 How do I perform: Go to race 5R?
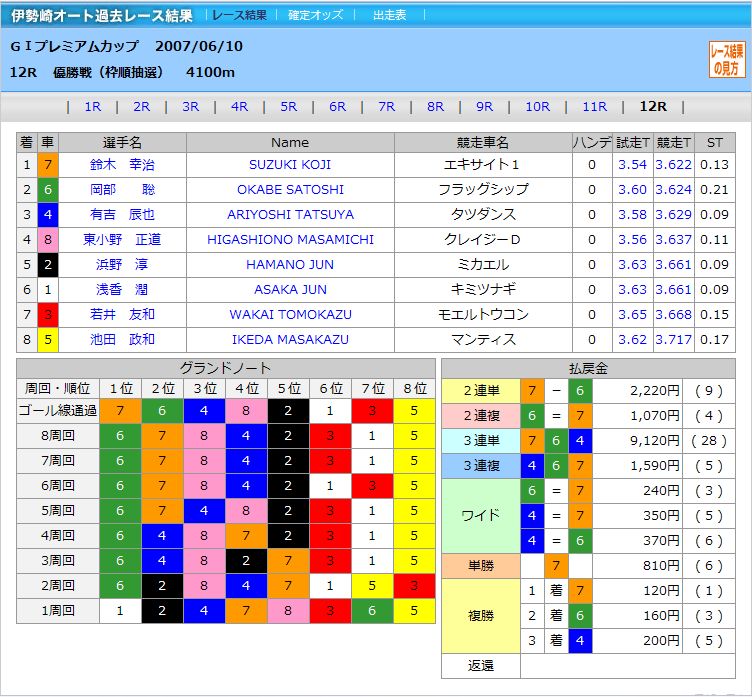point(288,106)
